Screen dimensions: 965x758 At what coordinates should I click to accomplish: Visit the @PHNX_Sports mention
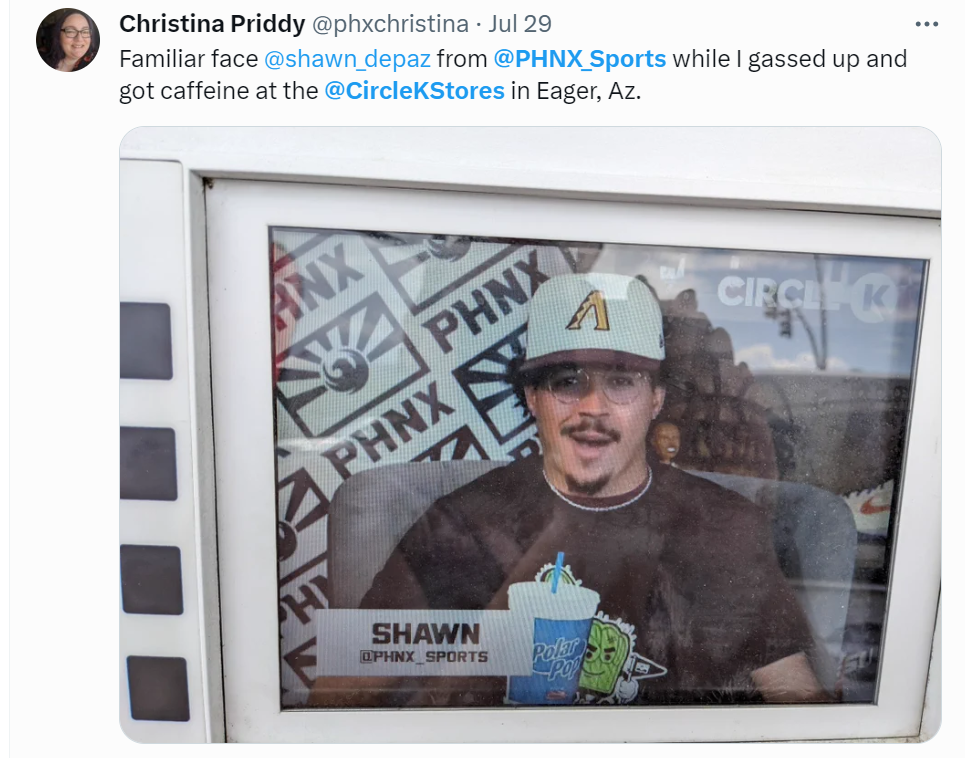tap(580, 59)
